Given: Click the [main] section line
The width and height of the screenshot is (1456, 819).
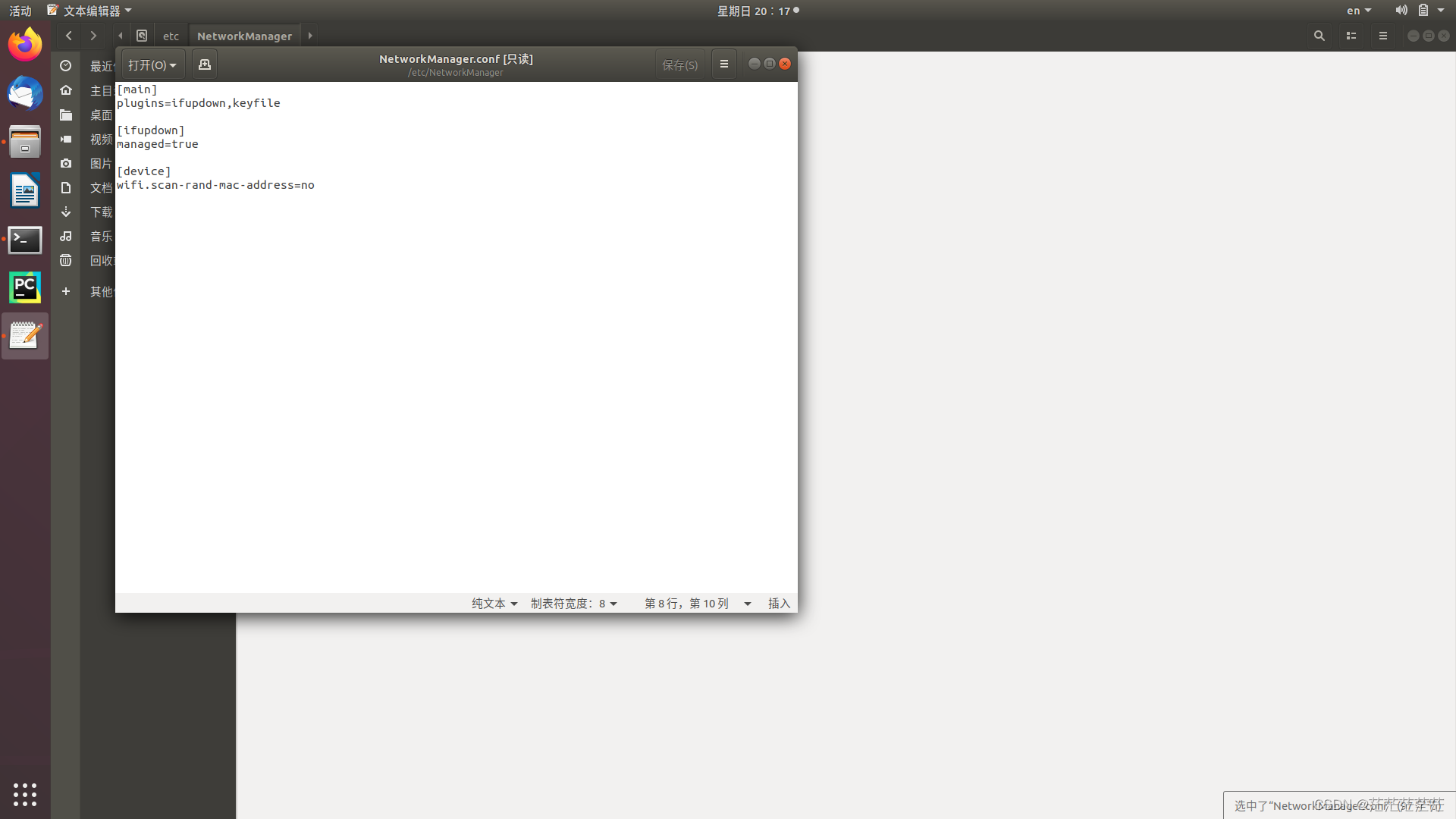Looking at the screenshot, I should click(137, 89).
